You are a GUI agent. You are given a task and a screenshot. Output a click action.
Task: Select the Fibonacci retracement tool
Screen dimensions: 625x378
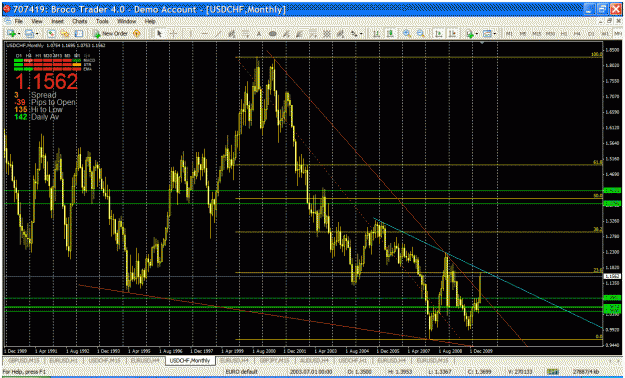tap(246, 34)
